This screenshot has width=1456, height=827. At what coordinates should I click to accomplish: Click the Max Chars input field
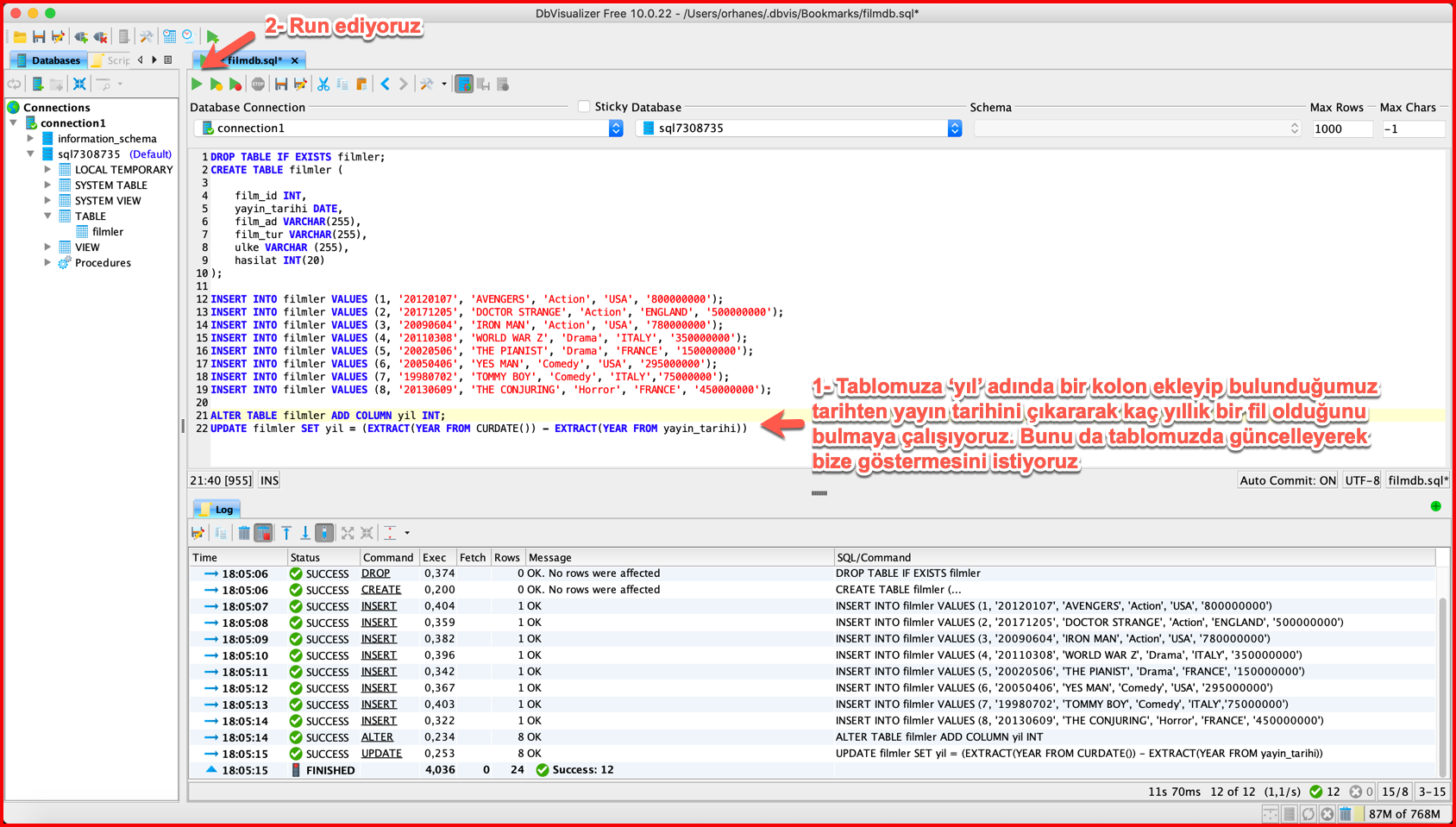1413,128
